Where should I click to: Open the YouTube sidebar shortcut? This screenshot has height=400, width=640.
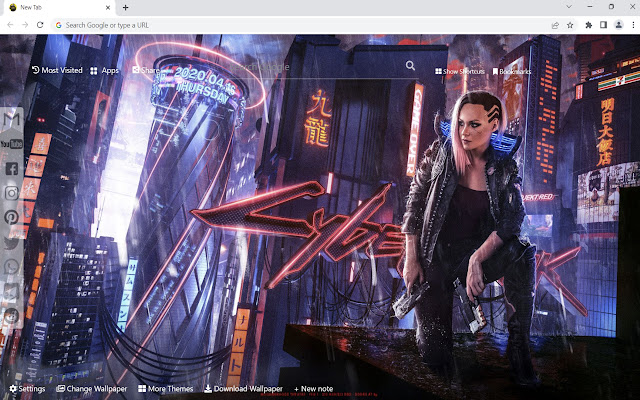[x=11, y=144]
